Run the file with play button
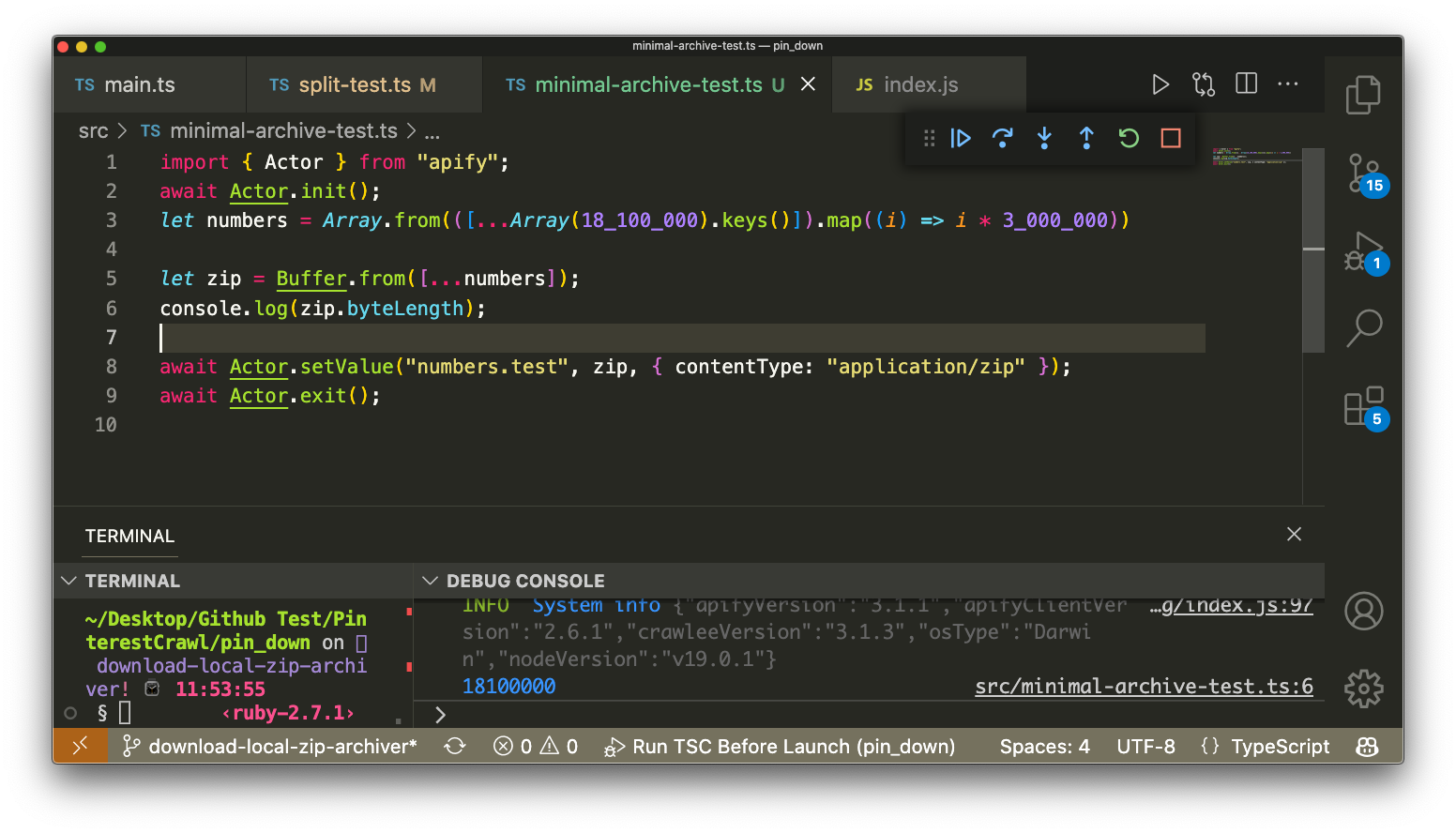Screen dimensions: 1456x833 click(1160, 84)
